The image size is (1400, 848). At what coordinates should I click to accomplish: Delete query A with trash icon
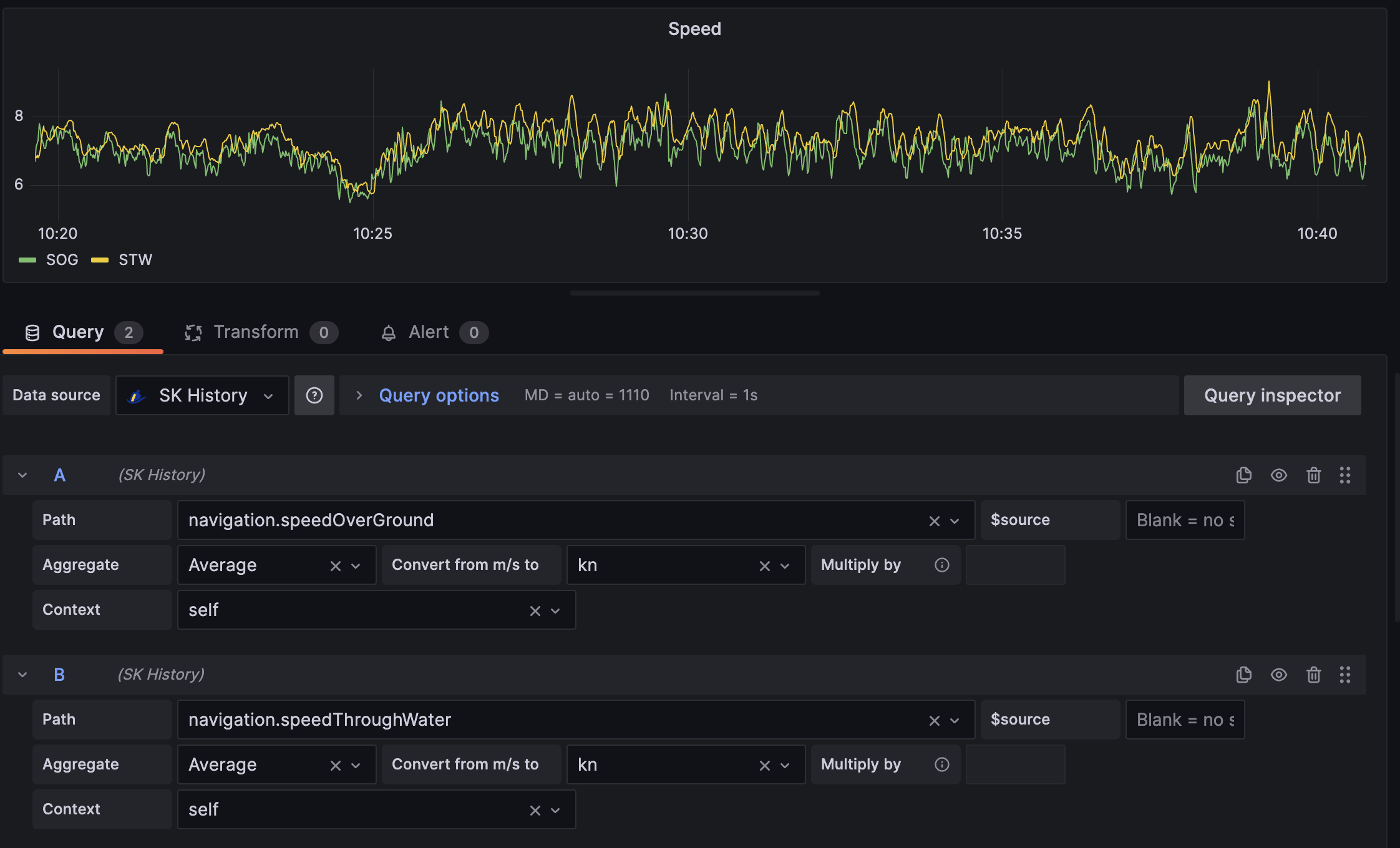point(1313,475)
